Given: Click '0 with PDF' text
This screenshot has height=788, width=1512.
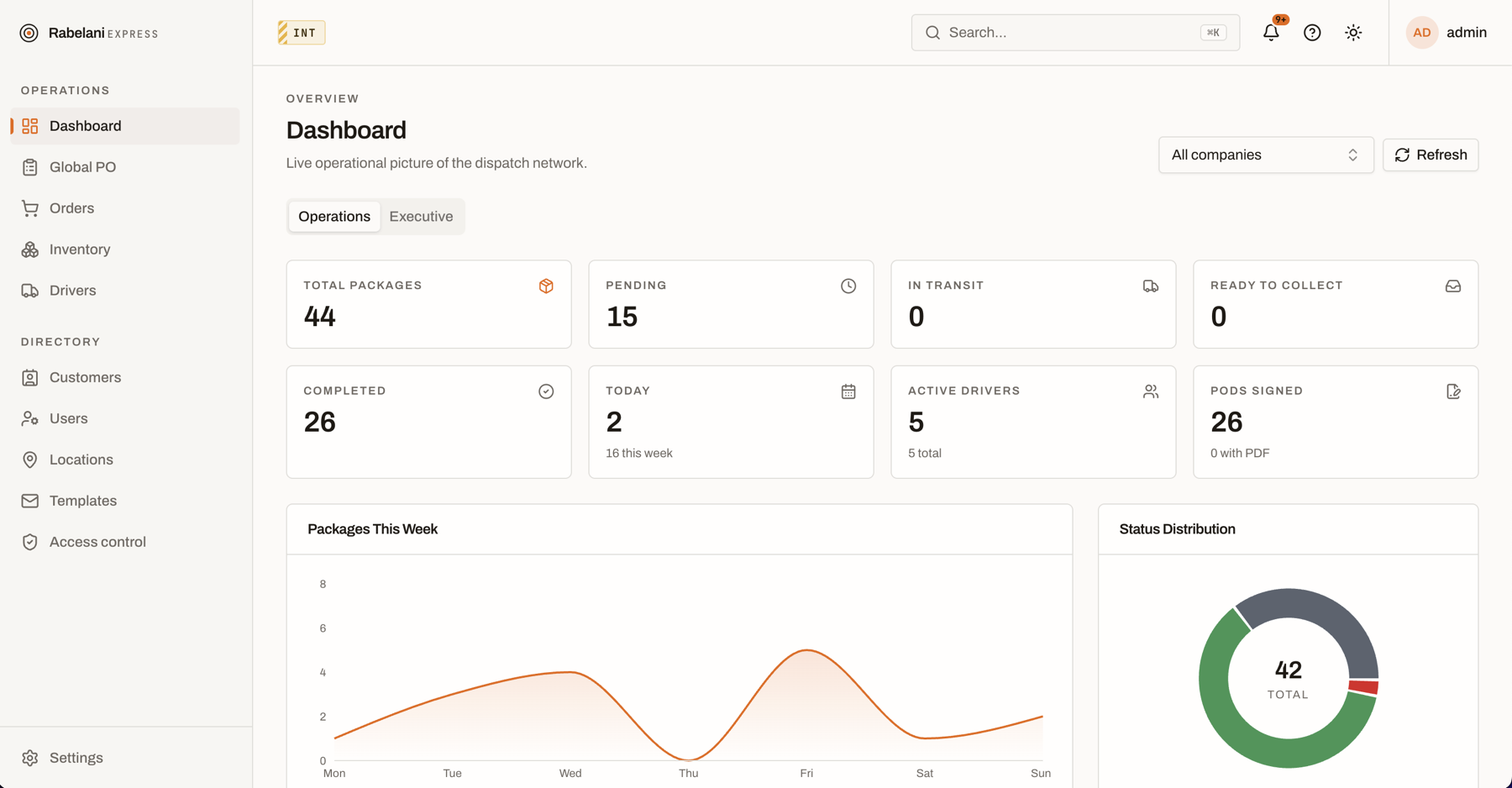Looking at the screenshot, I should [x=1240, y=454].
